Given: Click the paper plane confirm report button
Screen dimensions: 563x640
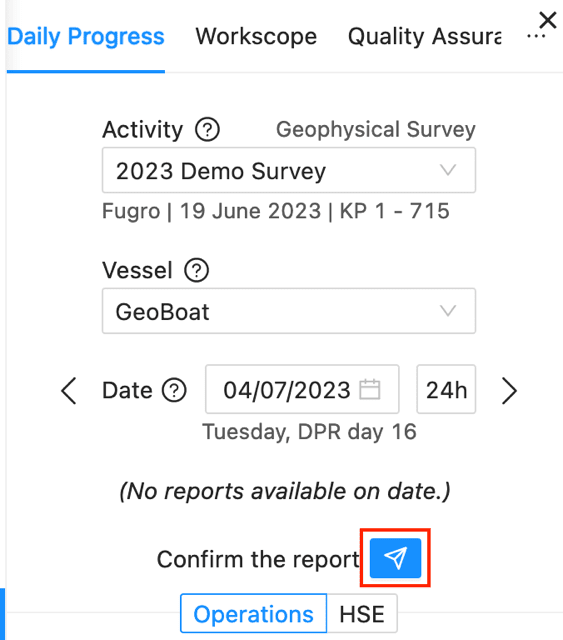Looking at the screenshot, I should pyautogui.click(x=395, y=558).
